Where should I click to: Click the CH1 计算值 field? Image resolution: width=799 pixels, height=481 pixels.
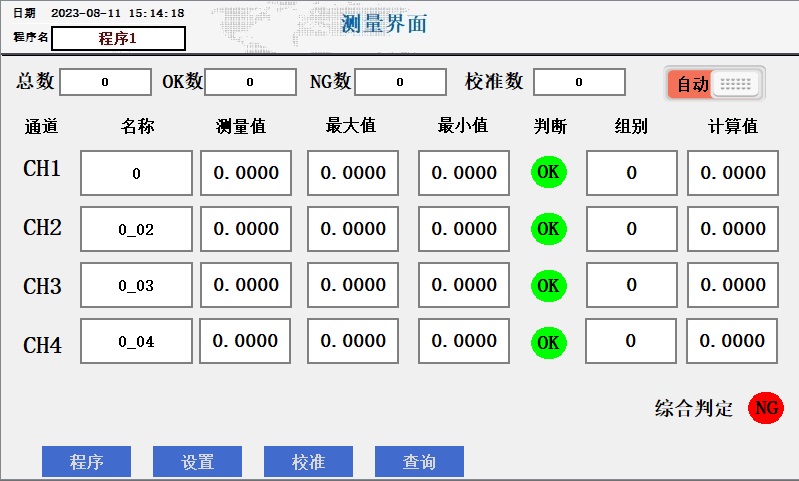733,173
